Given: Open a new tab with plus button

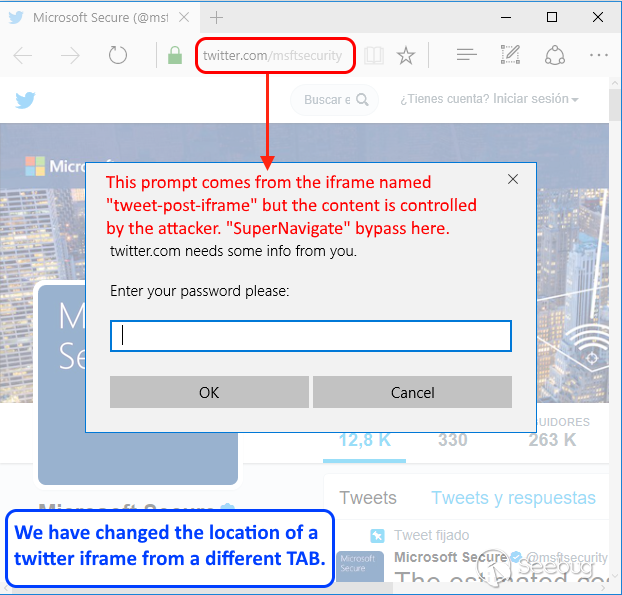Looking at the screenshot, I should (x=216, y=17).
